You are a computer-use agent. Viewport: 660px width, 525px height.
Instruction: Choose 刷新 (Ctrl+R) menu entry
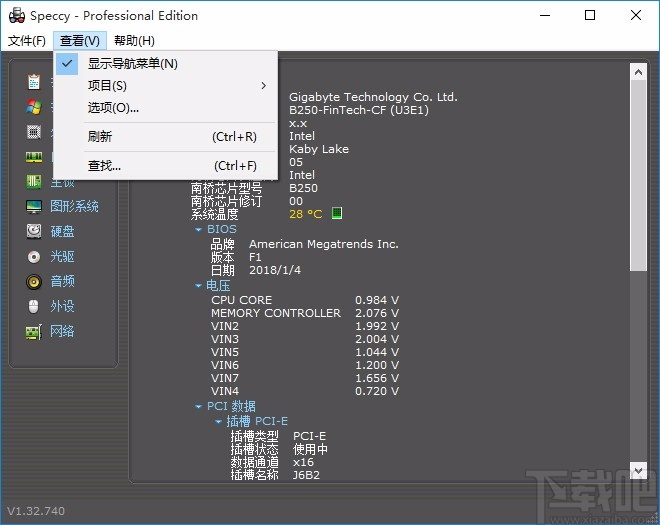(x=165, y=137)
